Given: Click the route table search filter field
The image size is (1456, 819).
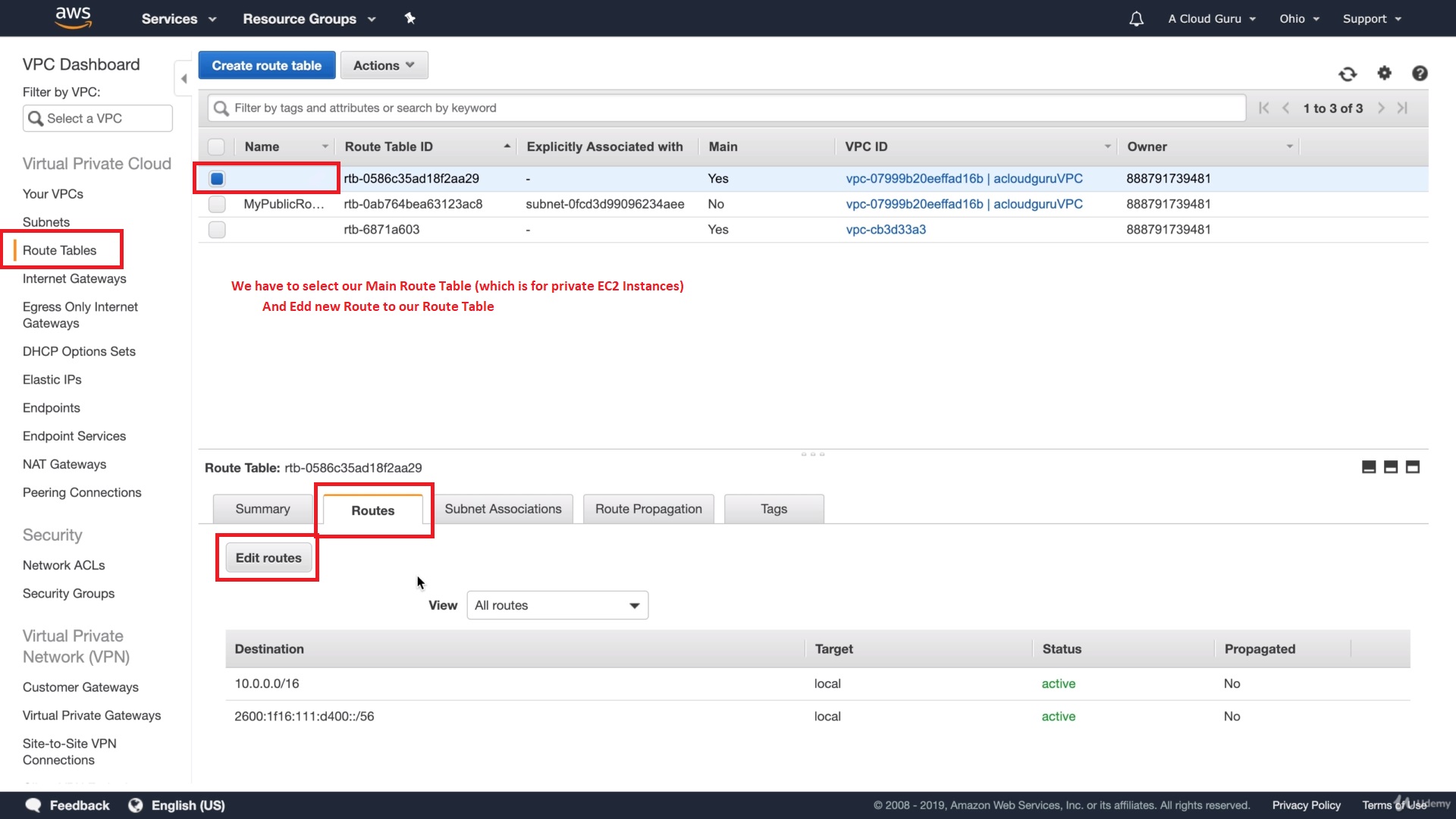Looking at the screenshot, I should point(726,108).
